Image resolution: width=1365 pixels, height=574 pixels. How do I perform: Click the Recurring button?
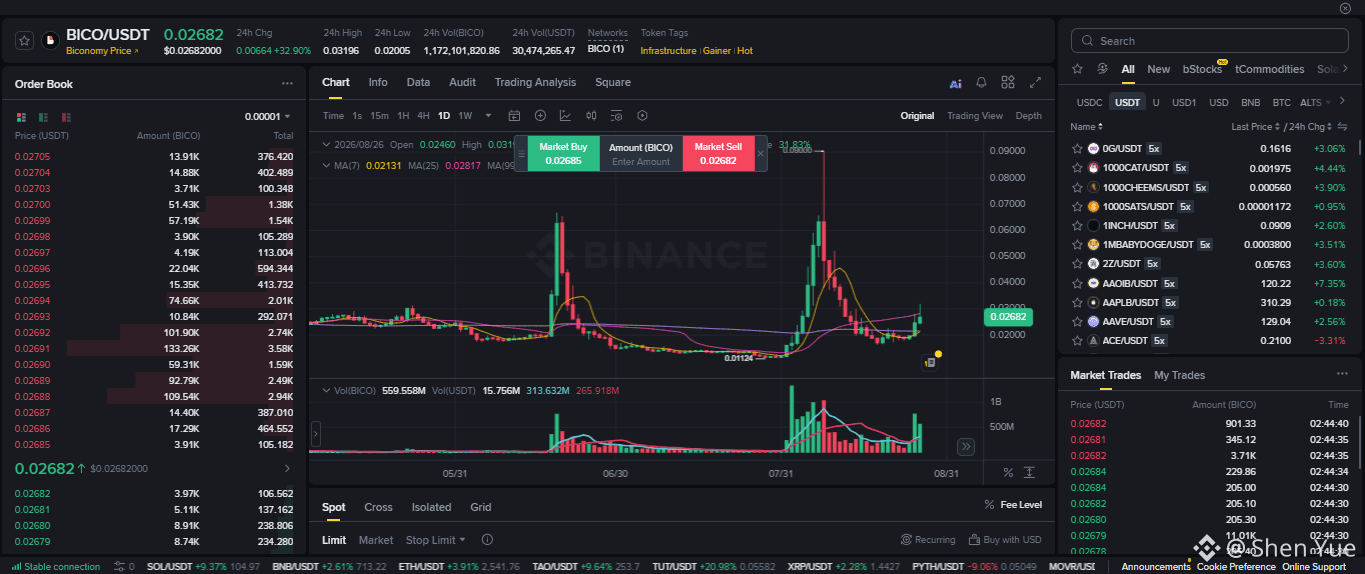pos(928,540)
